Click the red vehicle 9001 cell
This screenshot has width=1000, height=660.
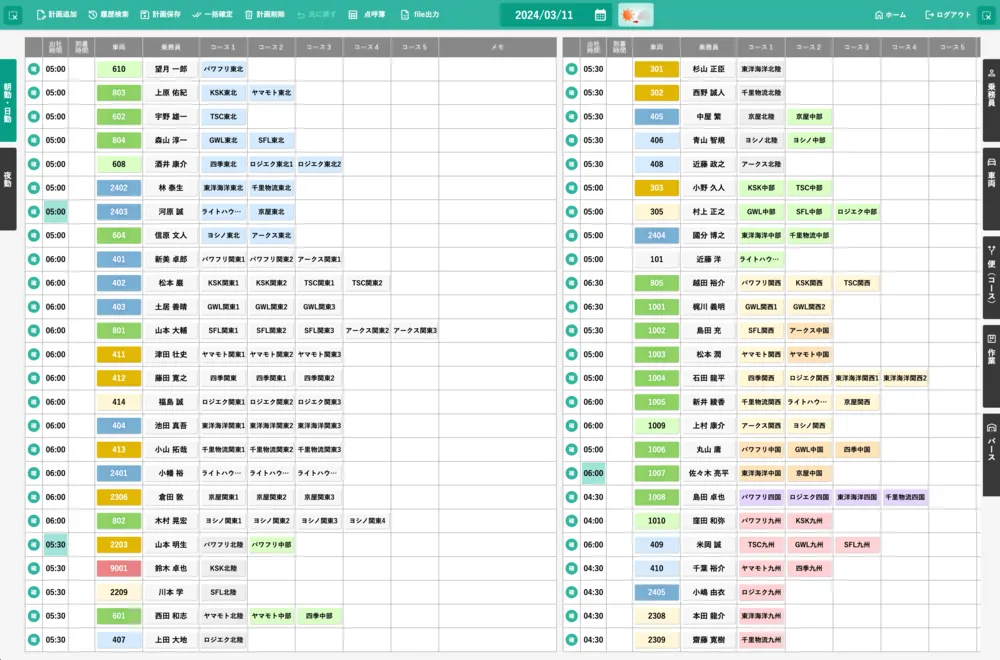pos(119,568)
